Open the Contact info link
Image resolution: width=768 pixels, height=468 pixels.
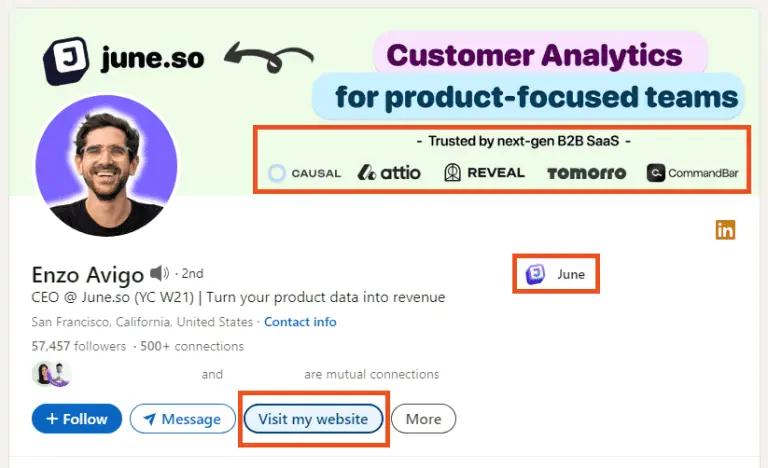[300, 322]
